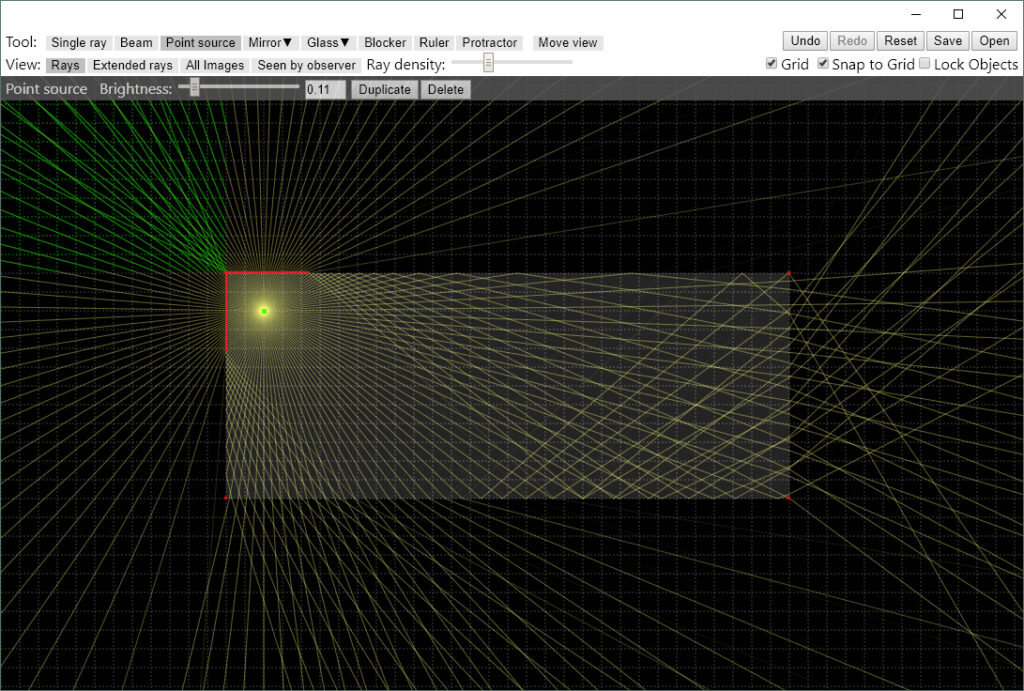
Task: Switch to Move view mode
Action: 567,43
